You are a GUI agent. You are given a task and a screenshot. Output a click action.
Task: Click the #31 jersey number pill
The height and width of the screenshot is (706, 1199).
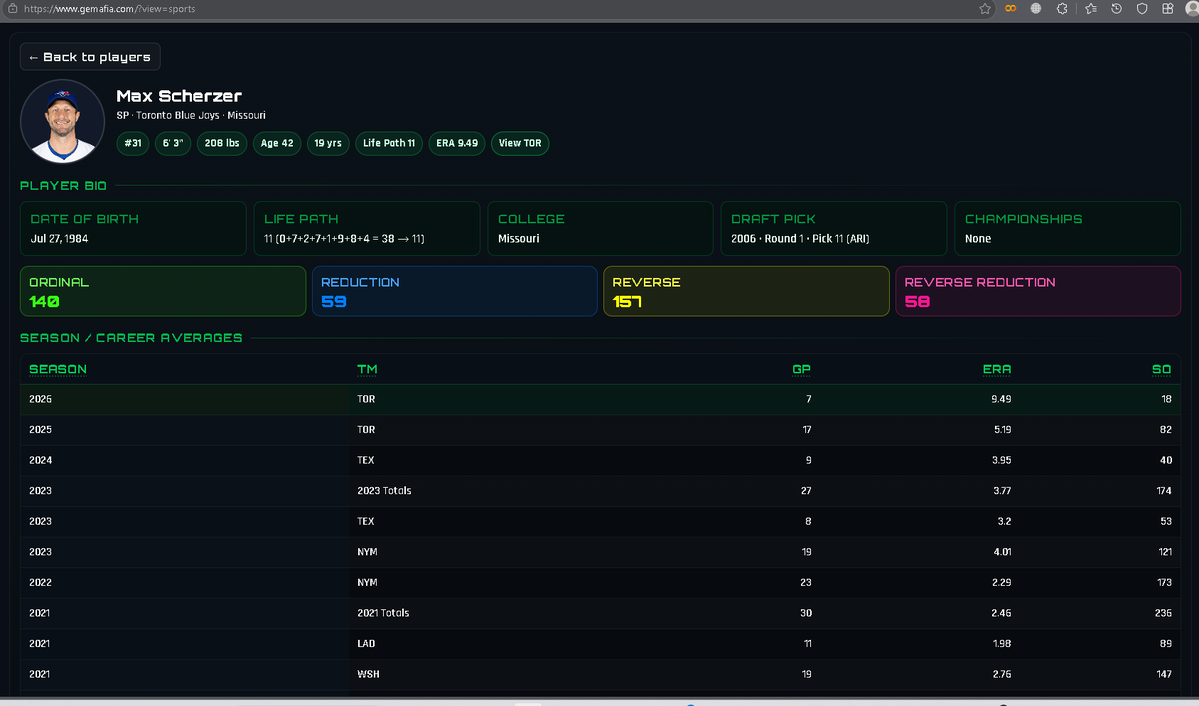tap(133, 143)
